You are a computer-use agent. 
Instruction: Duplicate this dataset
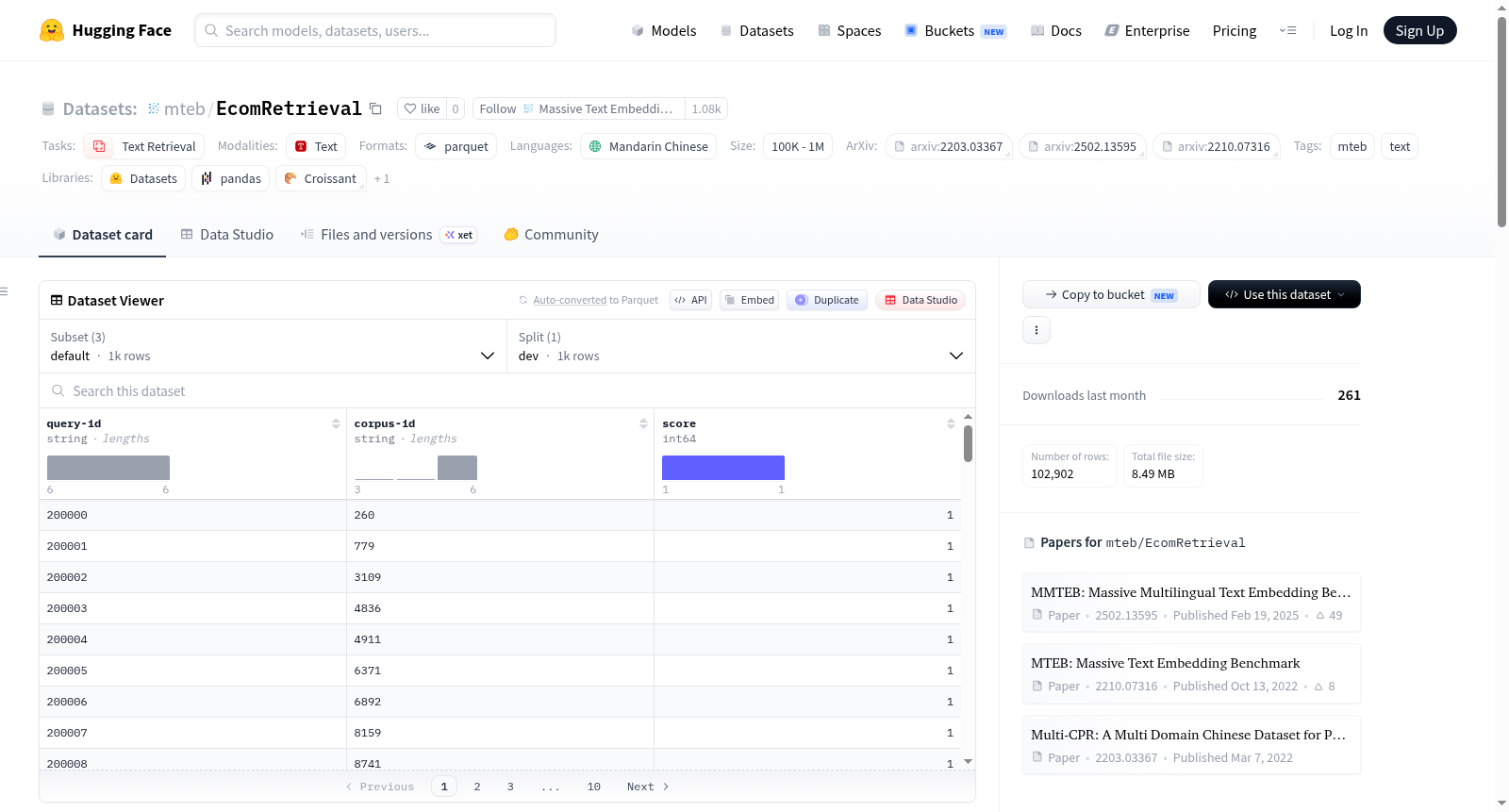[827, 300]
